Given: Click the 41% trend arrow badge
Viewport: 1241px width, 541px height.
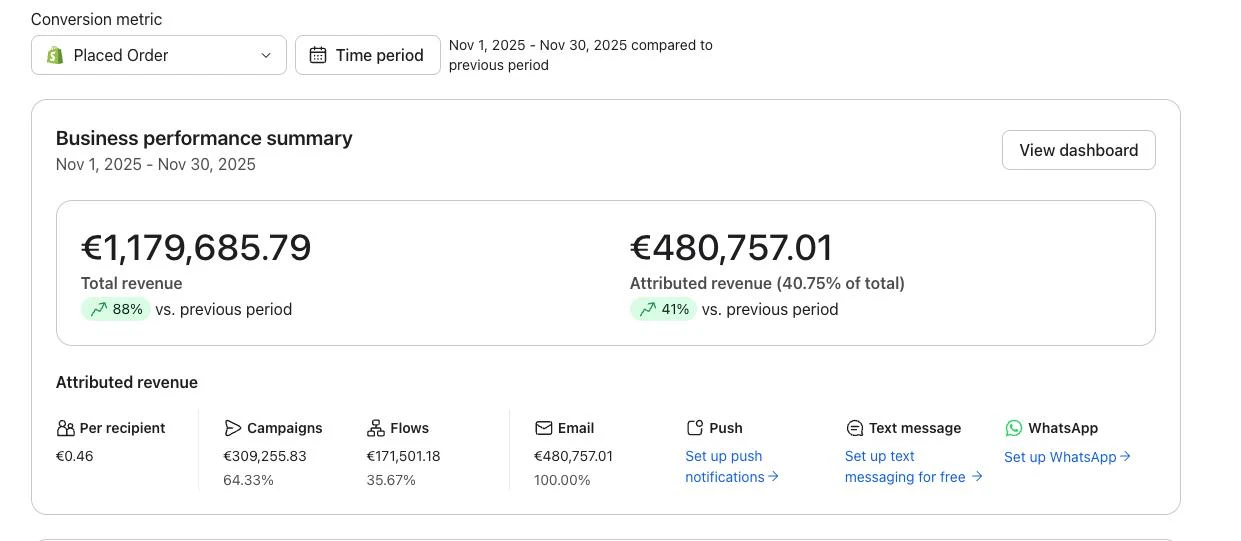Looking at the screenshot, I should pos(663,309).
